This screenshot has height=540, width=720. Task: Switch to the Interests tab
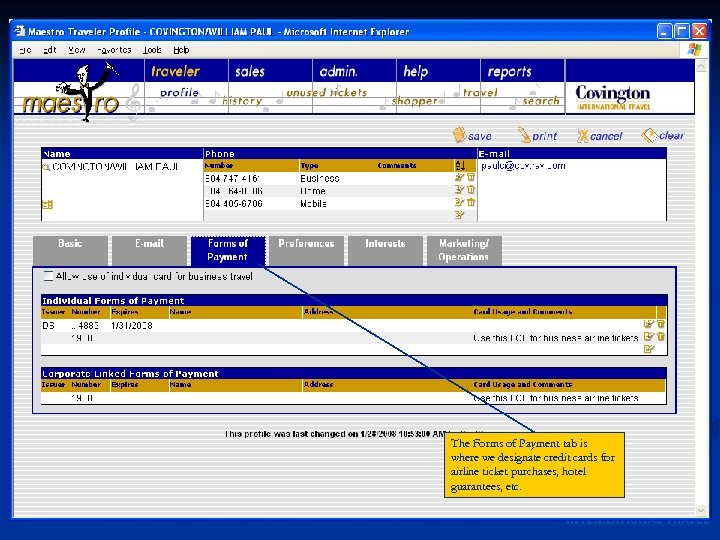[x=385, y=250]
